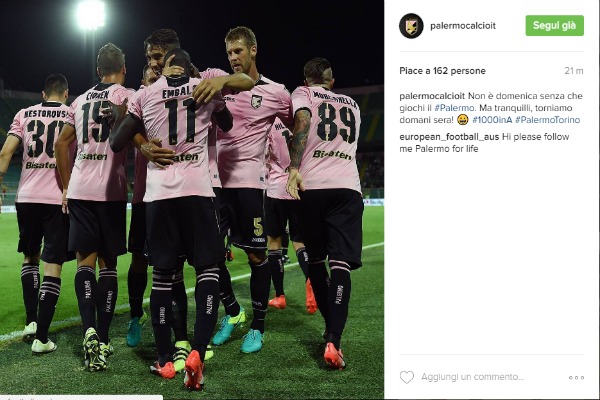Click player number 11 jersey in photo
The height and width of the screenshot is (400, 600).
tap(180, 122)
